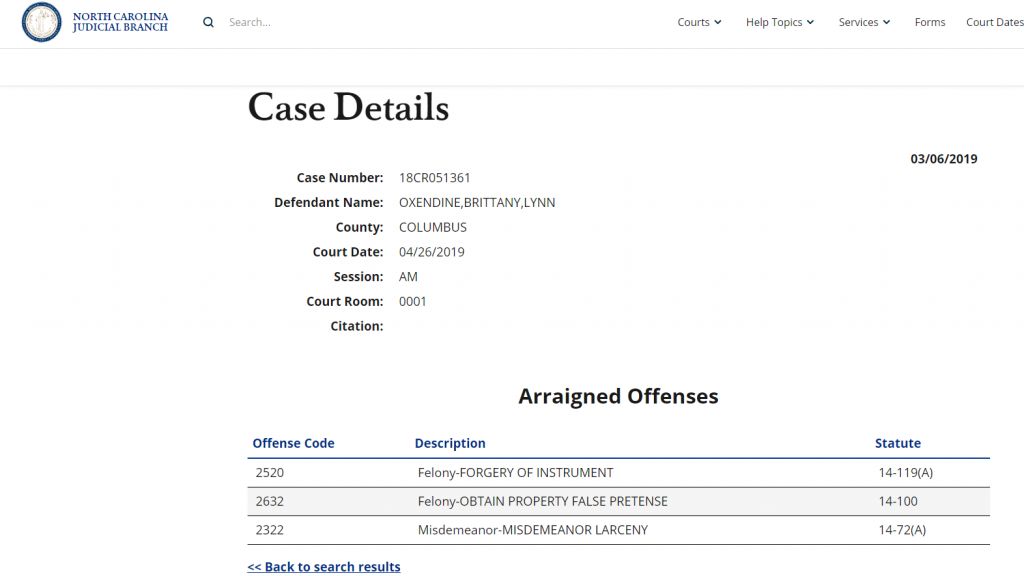This screenshot has height=576, width=1024.
Task: Click case number 18CR051361
Action: pyautogui.click(x=434, y=178)
